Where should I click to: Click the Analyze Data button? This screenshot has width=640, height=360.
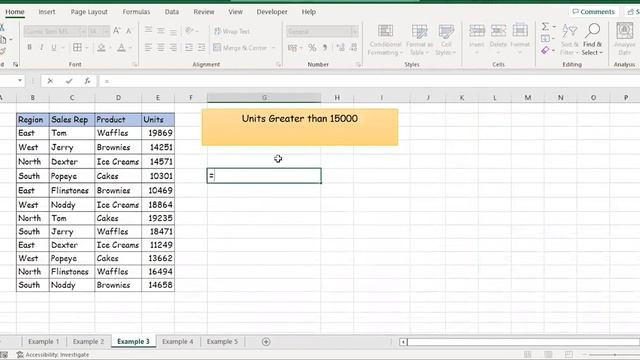click(624, 40)
